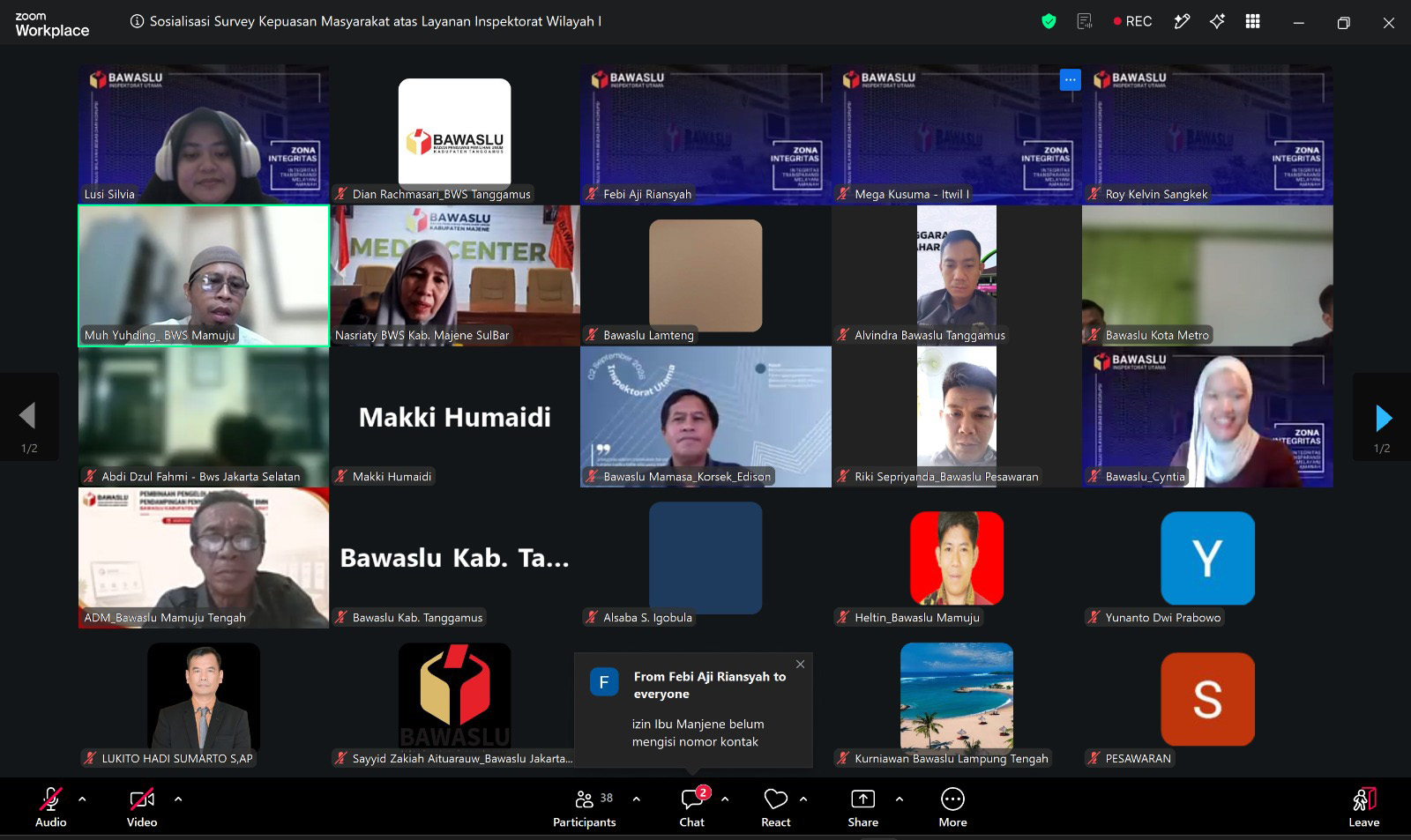Turn on the camera with Video button
Image resolution: width=1411 pixels, height=840 pixels.
coord(142,808)
